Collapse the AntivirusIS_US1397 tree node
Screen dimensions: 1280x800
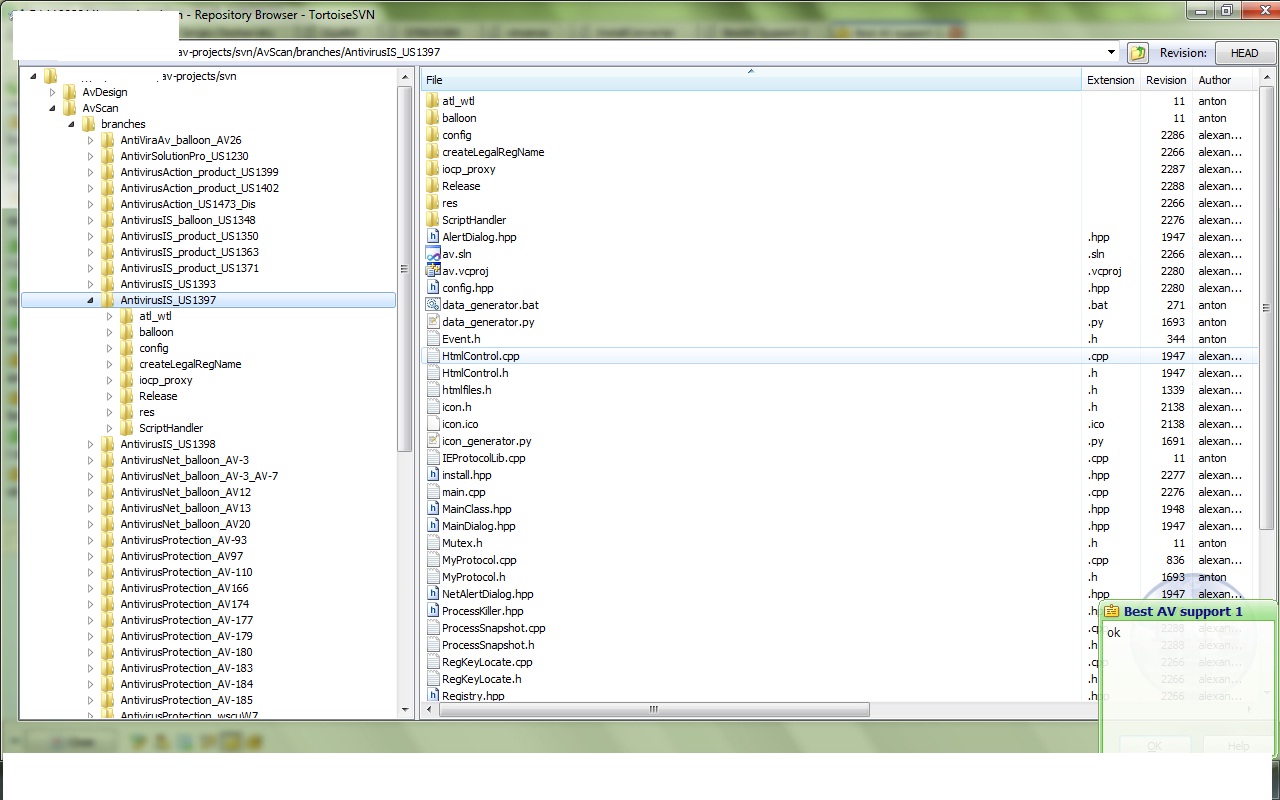90,300
